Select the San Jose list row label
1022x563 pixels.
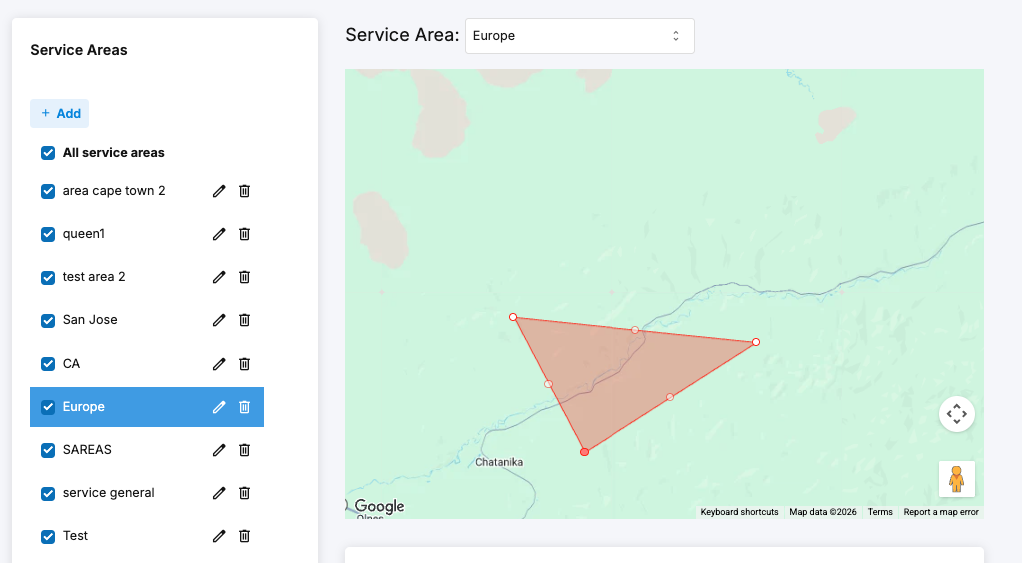click(90, 320)
